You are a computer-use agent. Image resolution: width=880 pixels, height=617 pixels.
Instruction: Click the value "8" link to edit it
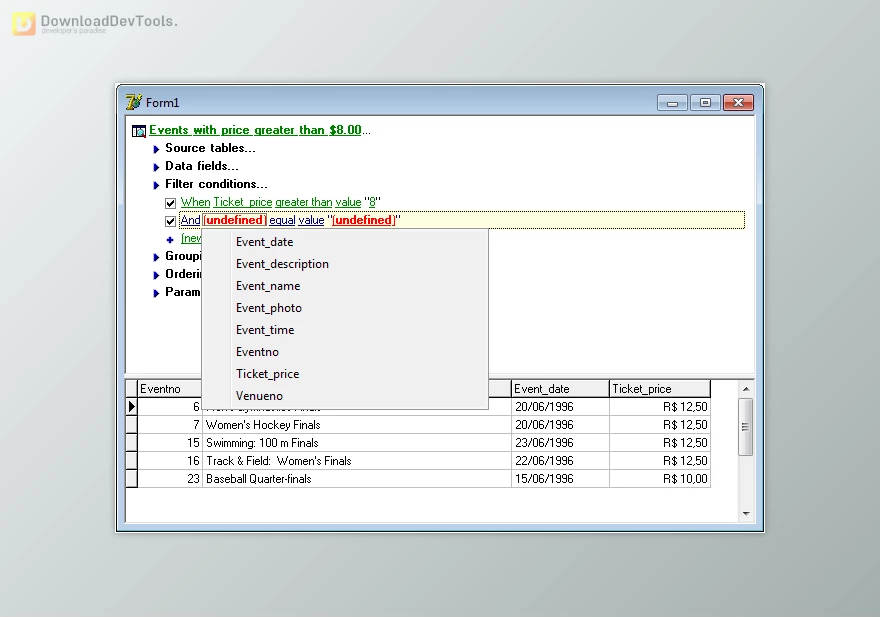tap(370, 202)
